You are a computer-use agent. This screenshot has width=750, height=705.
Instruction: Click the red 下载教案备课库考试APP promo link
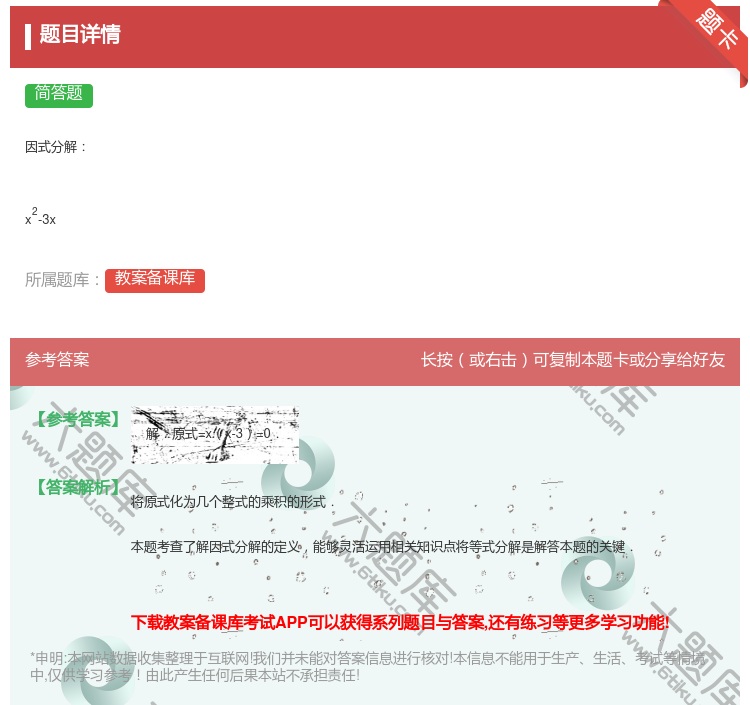400,622
